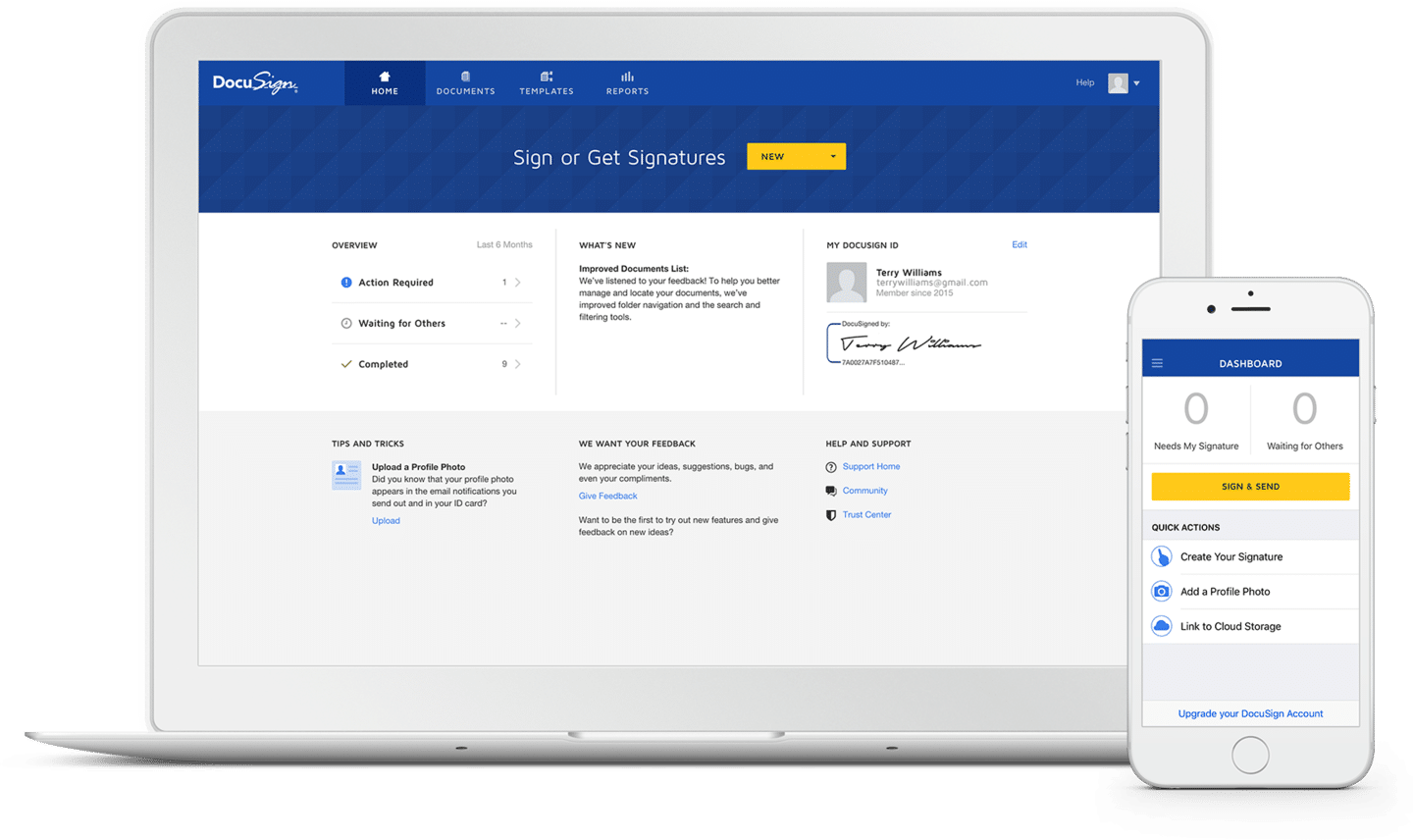Select Create Your Signature quick action
Image resolution: width=1413 pixels, height=840 pixels.
1251,556
